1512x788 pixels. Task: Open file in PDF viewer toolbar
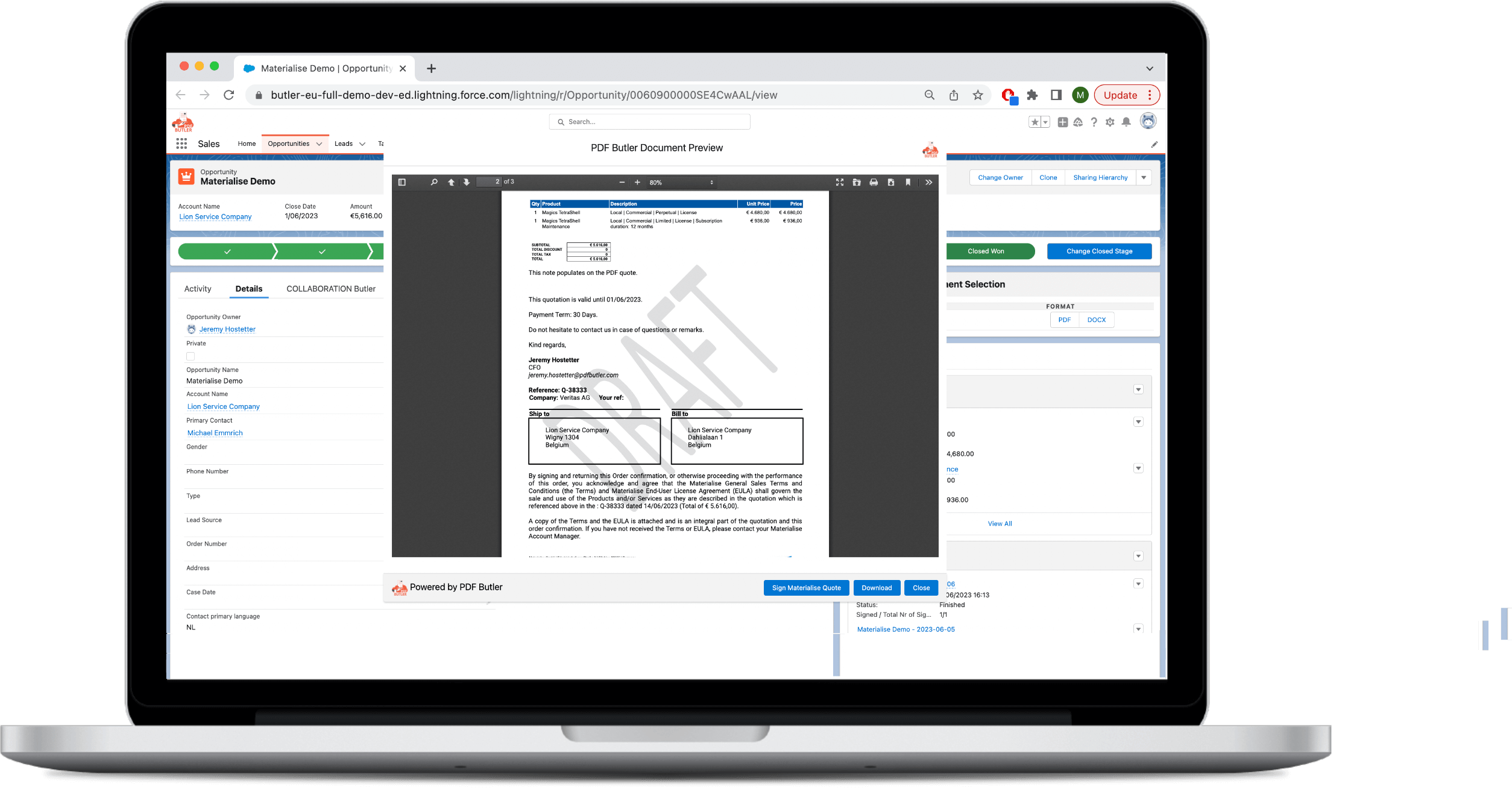pos(857,182)
